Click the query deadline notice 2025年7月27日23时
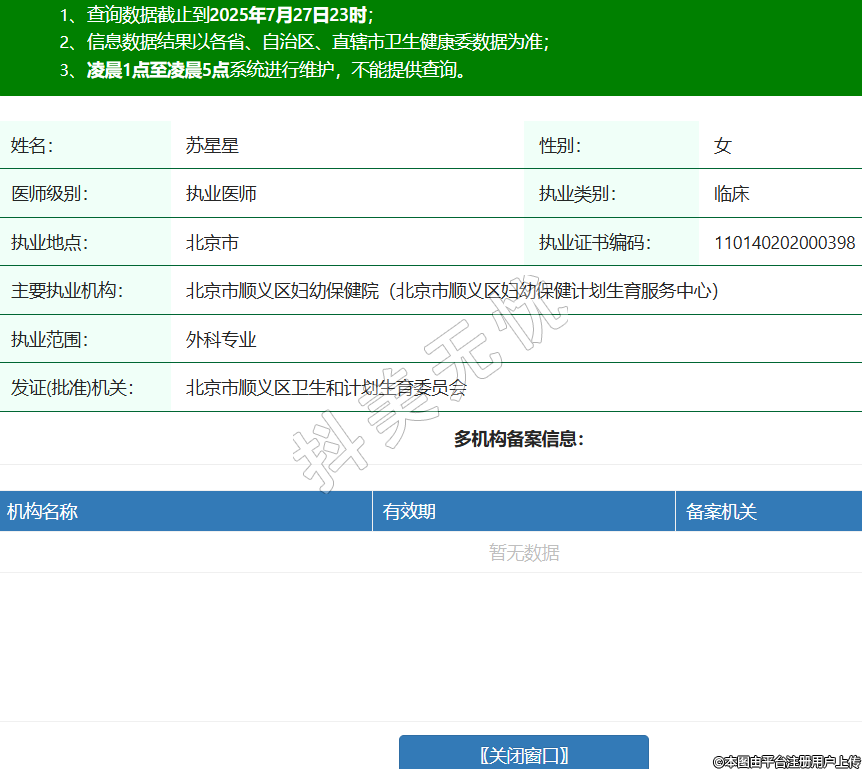 coord(288,15)
